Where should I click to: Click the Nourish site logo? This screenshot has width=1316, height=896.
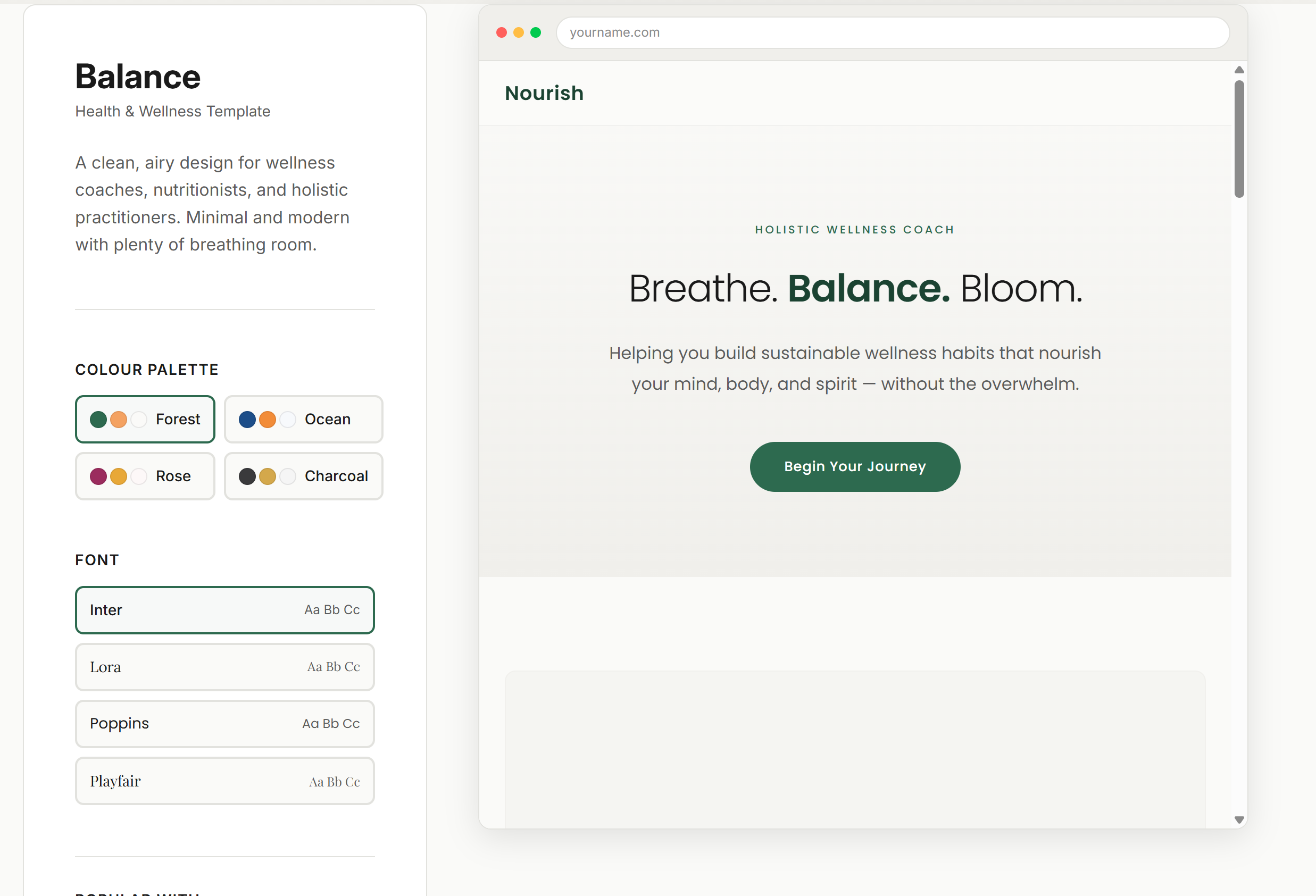point(544,93)
